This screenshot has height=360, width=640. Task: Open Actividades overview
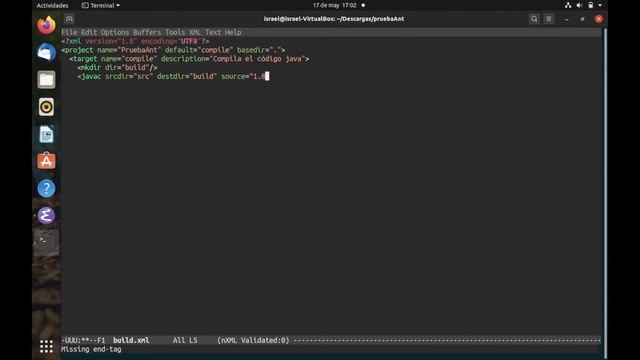click(52, 5)
